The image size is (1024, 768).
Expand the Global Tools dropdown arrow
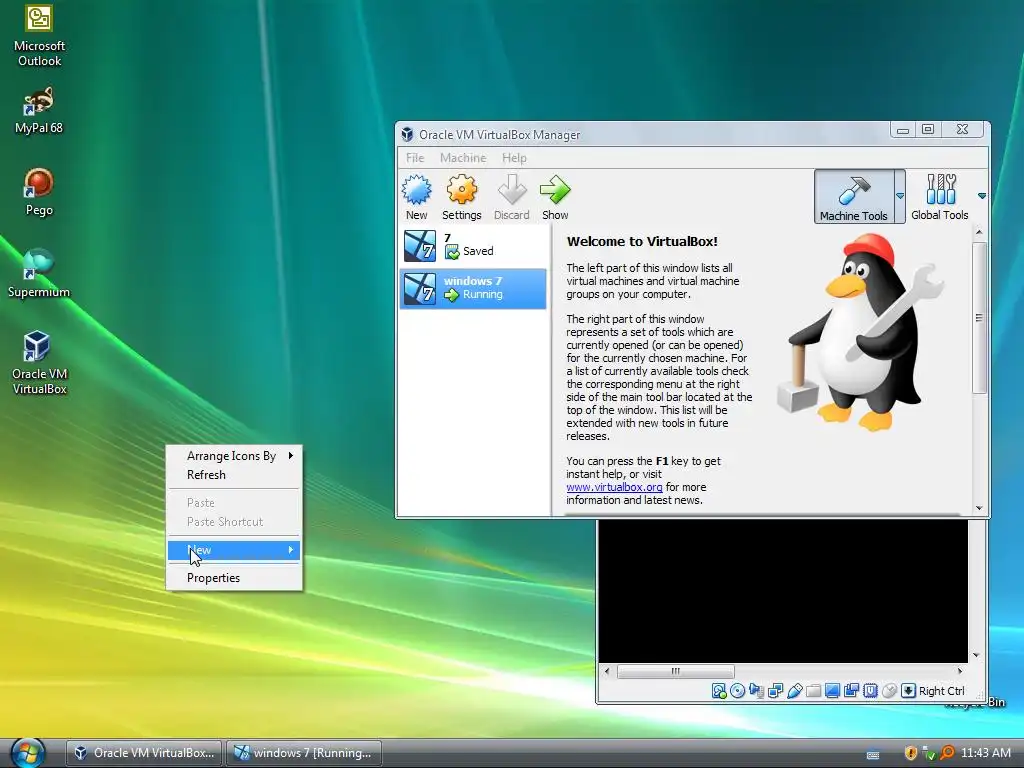point(982,196)
